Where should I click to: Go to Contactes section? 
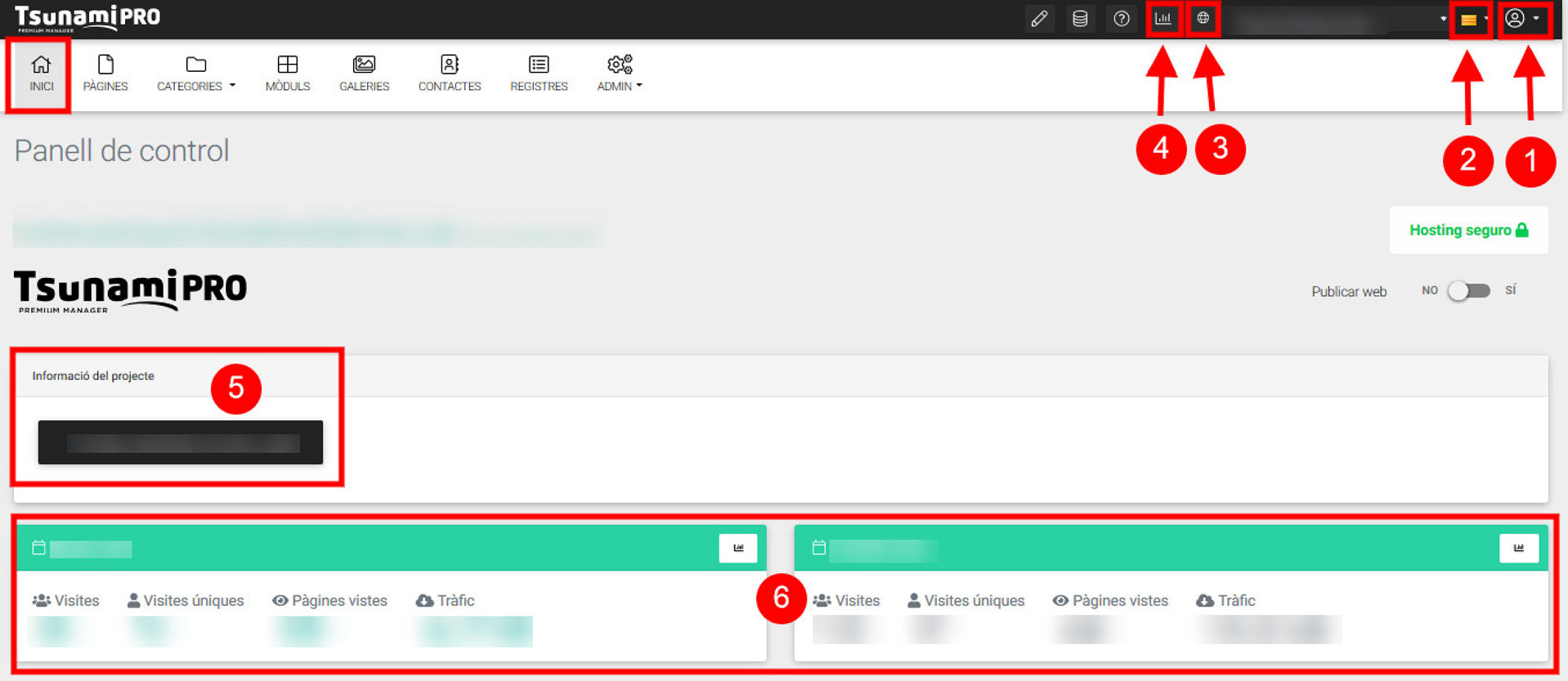click(450, 73)
